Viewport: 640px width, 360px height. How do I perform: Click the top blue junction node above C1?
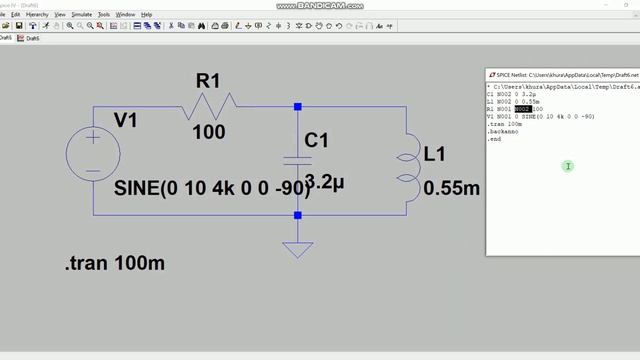click(x=298, y=107)
